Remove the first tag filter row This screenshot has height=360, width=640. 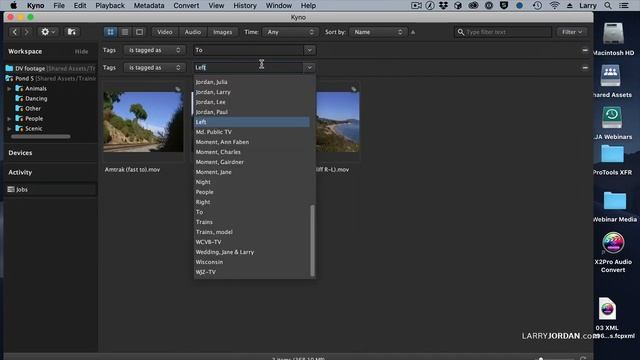click(585, 50)
